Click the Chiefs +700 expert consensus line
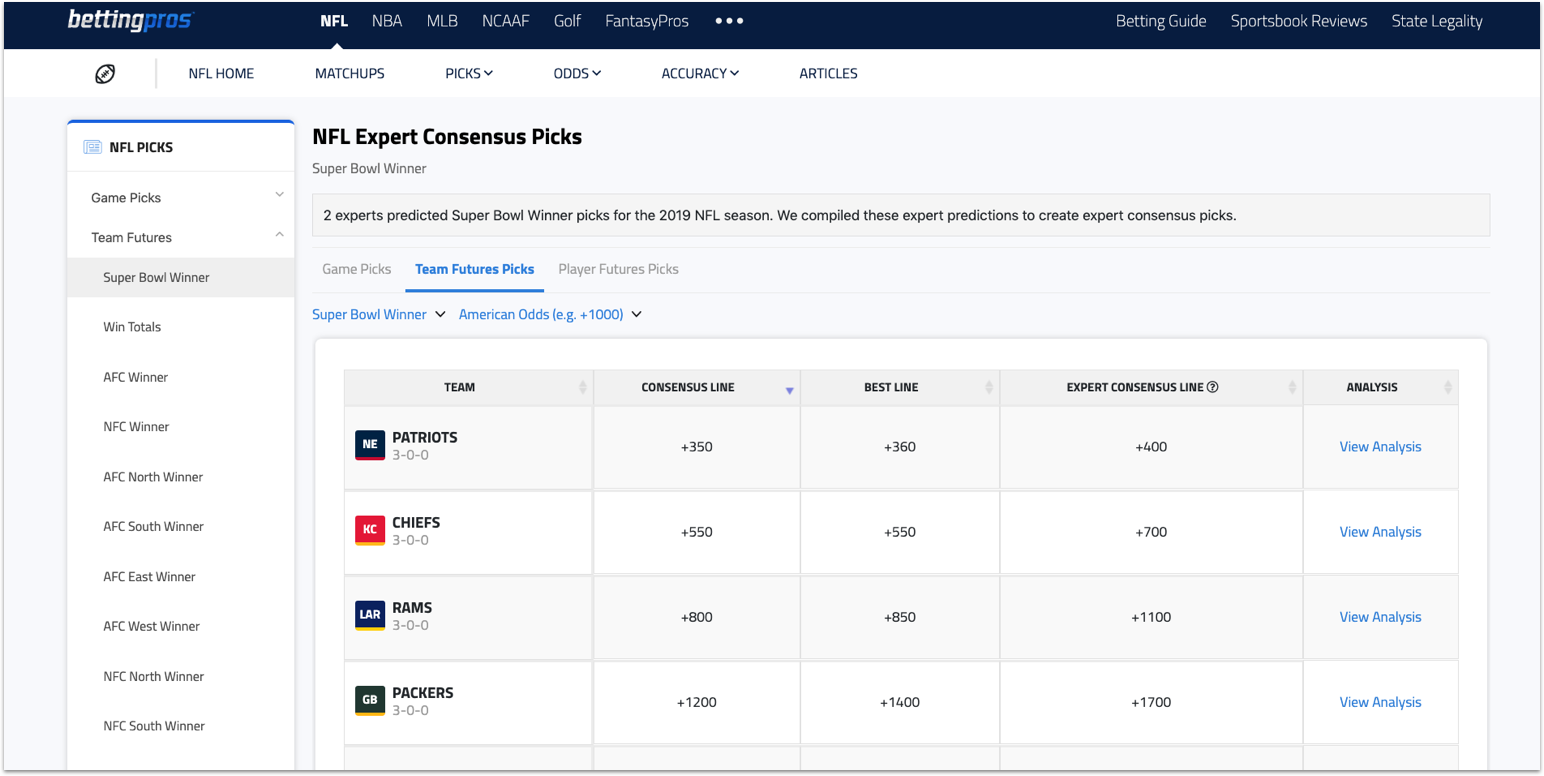Viewport: 1544px width, 776px height. 1151,532
